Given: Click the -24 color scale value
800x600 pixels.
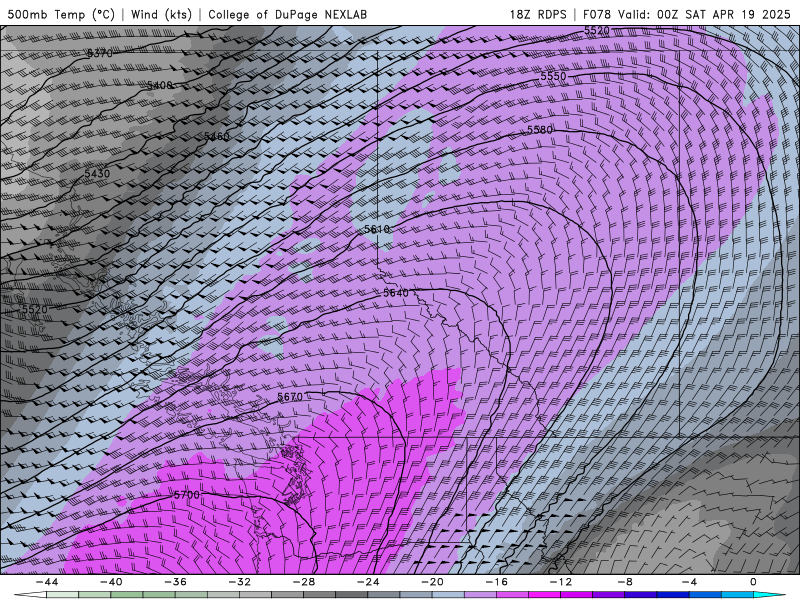Looking at the screenshot, I should pos(368,582).
